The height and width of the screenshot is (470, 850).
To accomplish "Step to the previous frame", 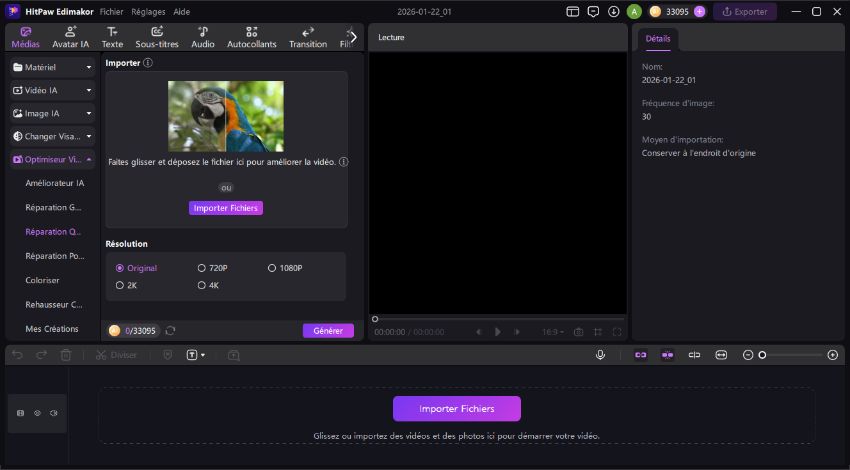I will [x=478, y=332].
